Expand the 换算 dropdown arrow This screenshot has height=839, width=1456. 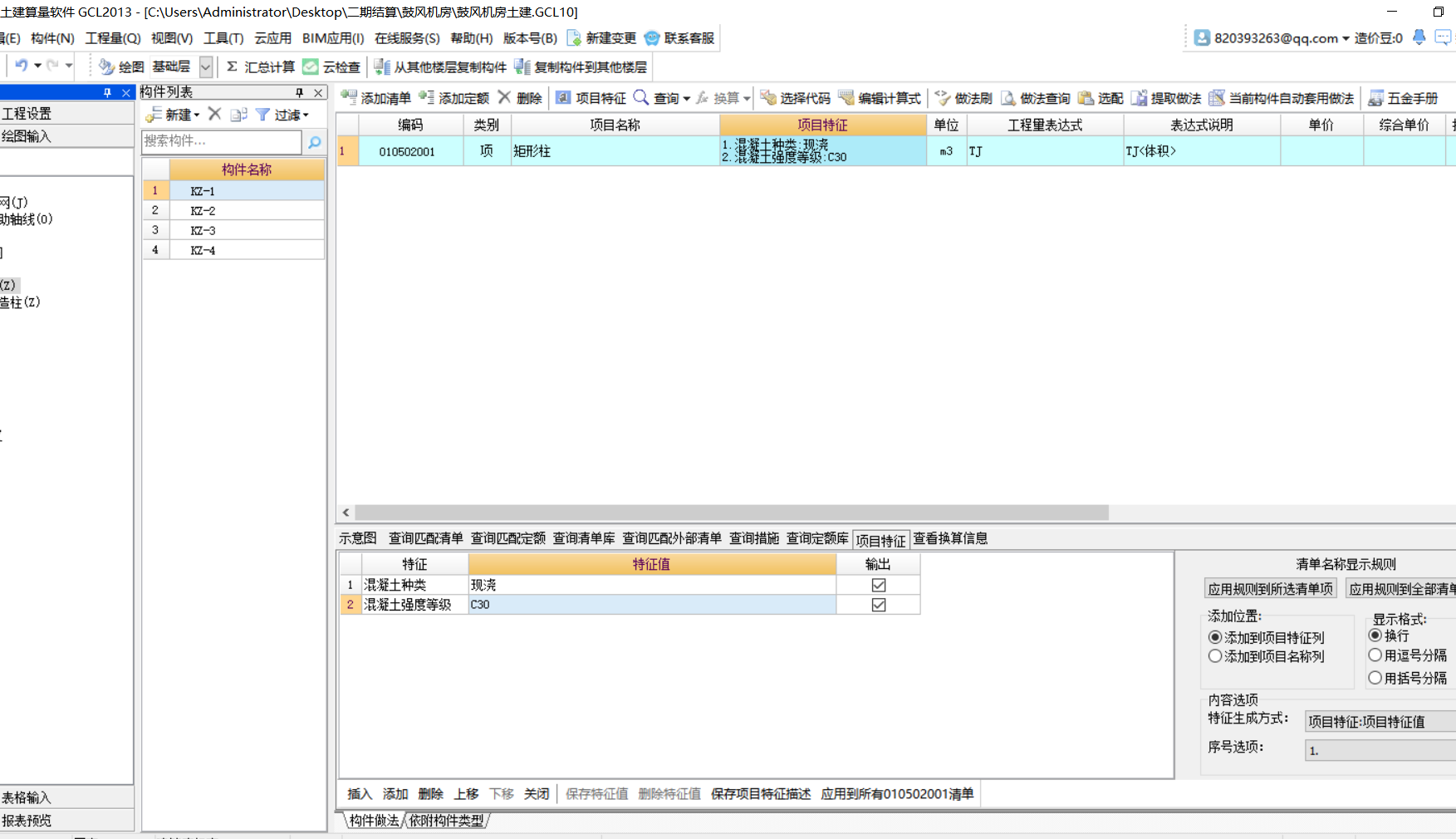(747, 99)
